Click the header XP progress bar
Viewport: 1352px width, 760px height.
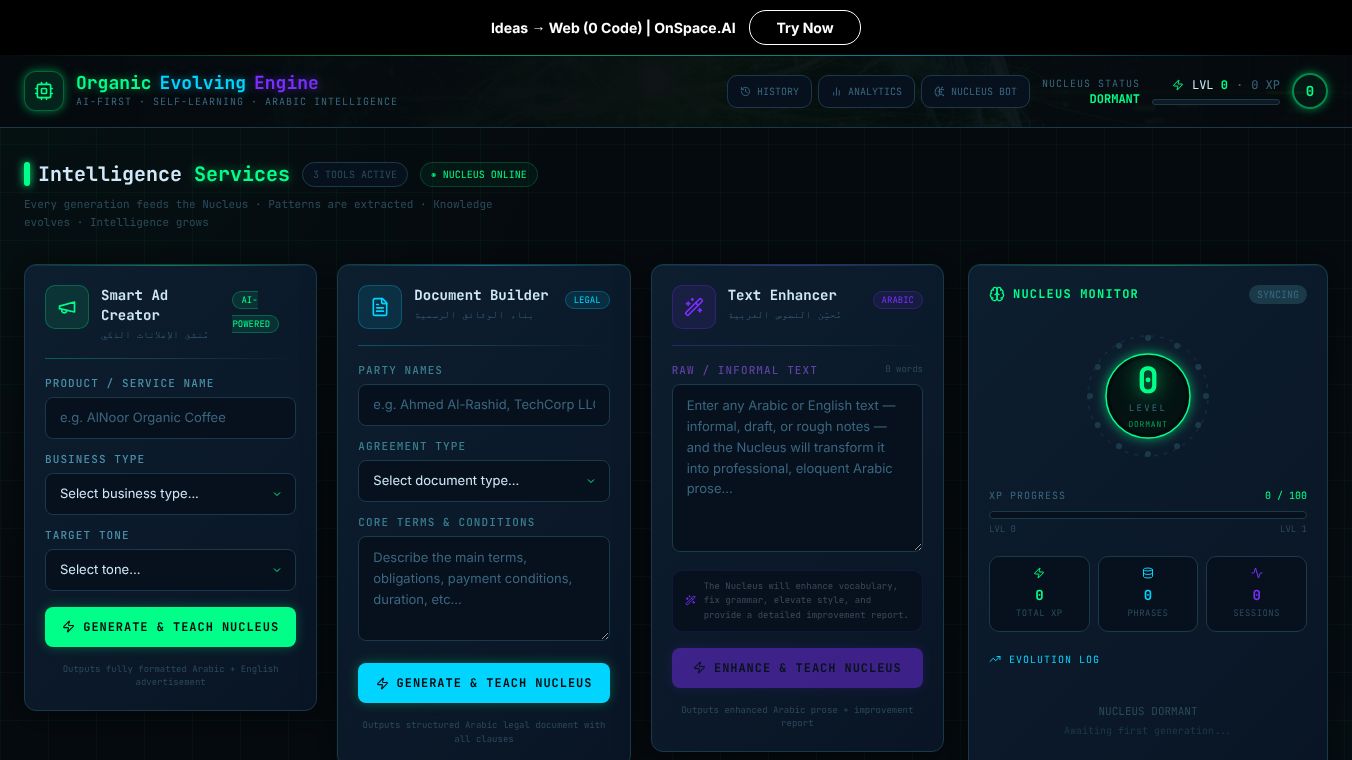pos(1216,102)
